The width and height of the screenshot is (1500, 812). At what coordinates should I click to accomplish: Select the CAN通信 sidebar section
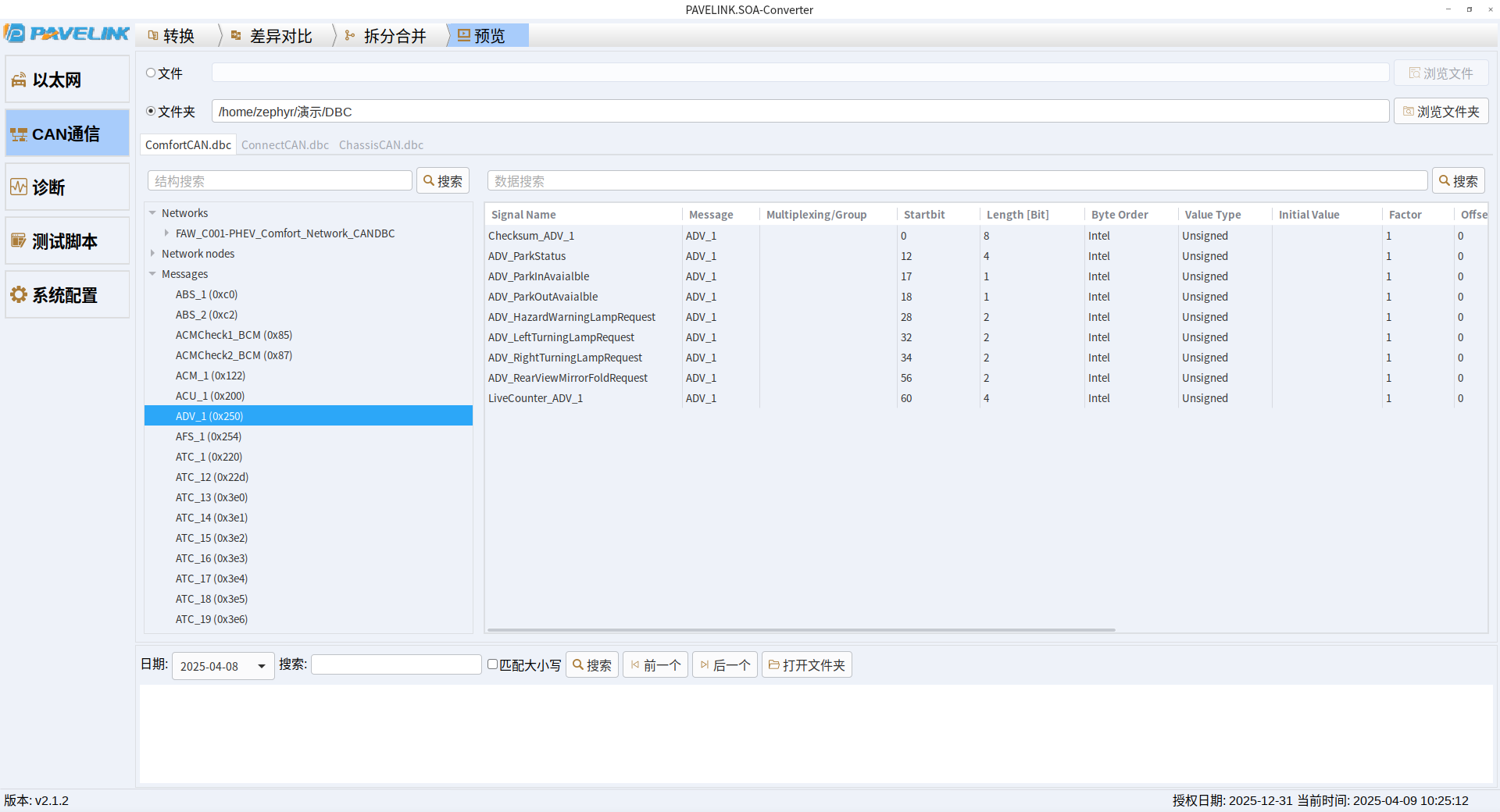(67, 134)
